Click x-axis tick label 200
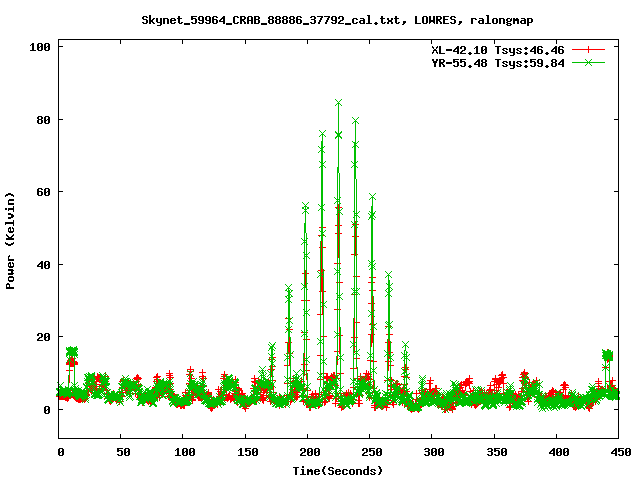 (x=309, y=452)
